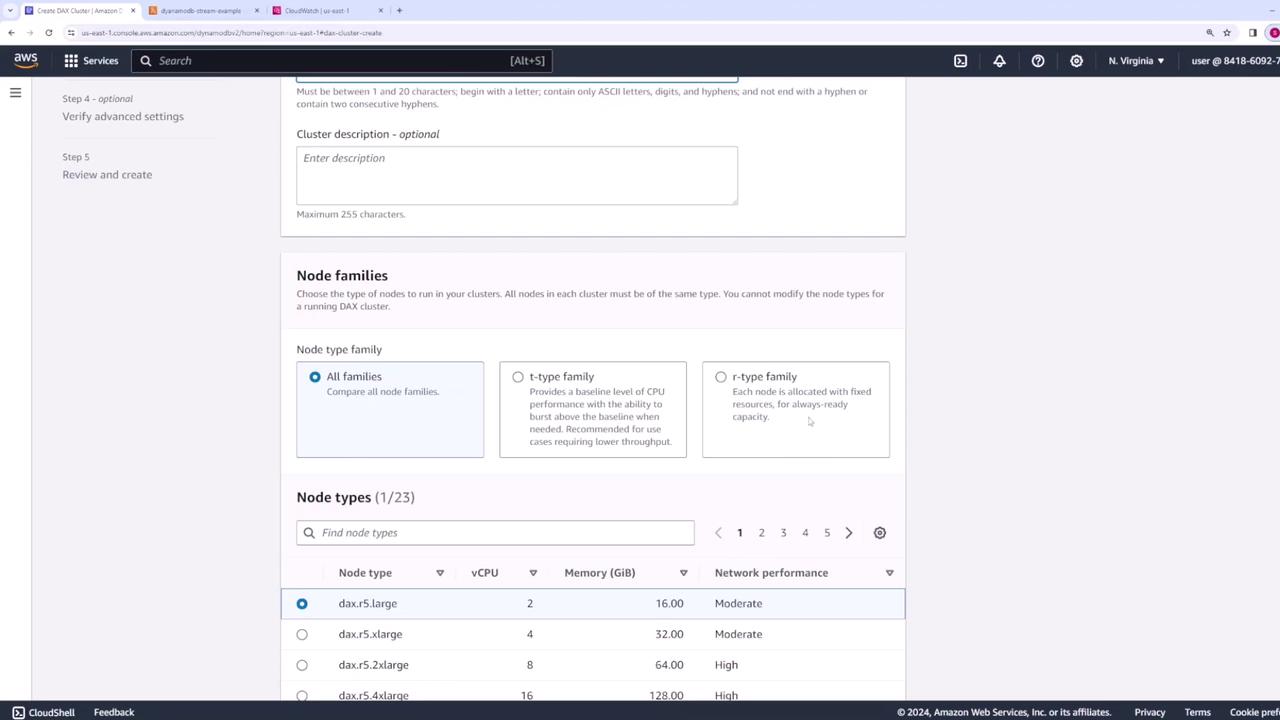The image size is (1280, 720).
Task: Click the Review and create step
Action: pos(107,175)
